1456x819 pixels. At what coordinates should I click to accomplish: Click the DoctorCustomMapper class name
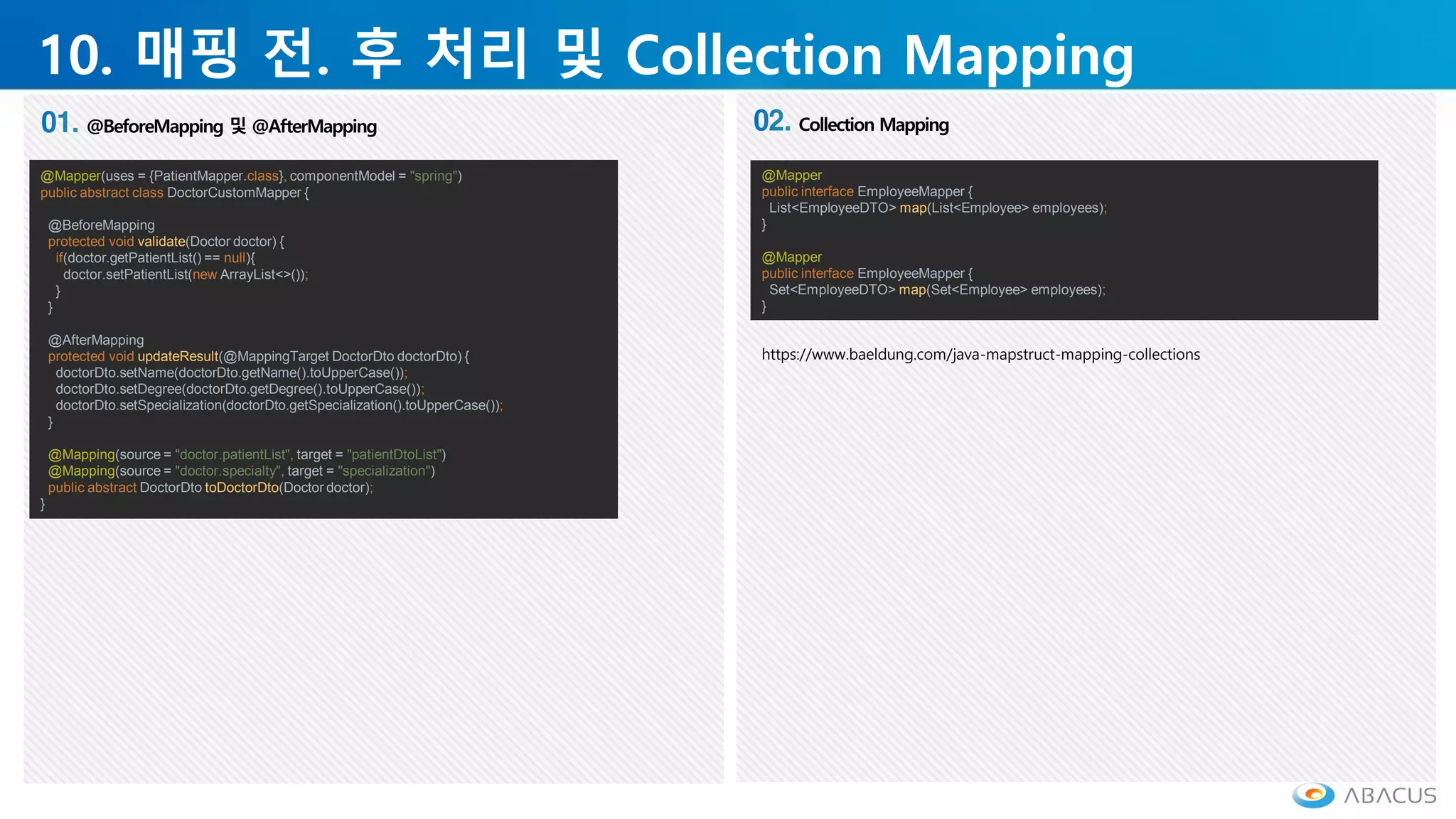click(234, 193)
